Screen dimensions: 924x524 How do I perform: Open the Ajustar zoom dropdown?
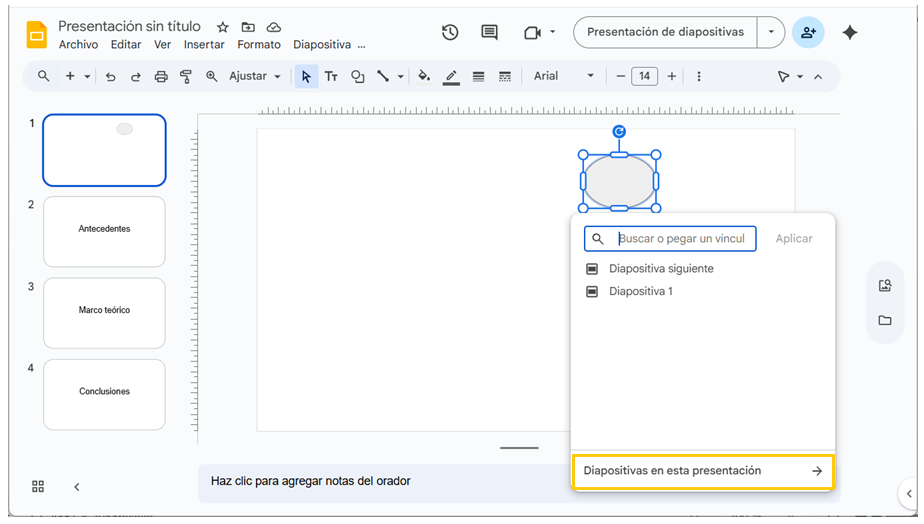[x=254, y=76]
